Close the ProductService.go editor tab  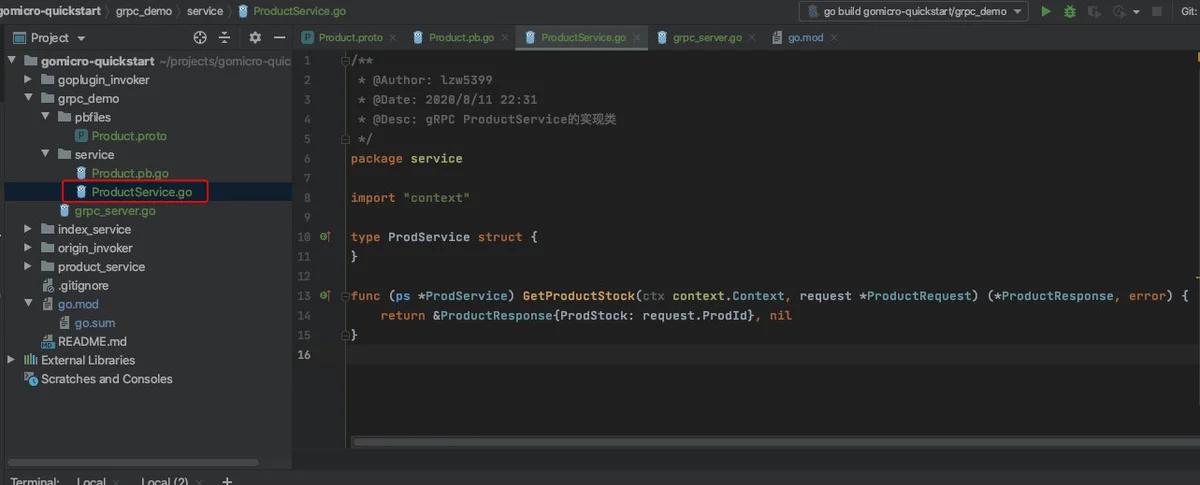pos(636,37)
